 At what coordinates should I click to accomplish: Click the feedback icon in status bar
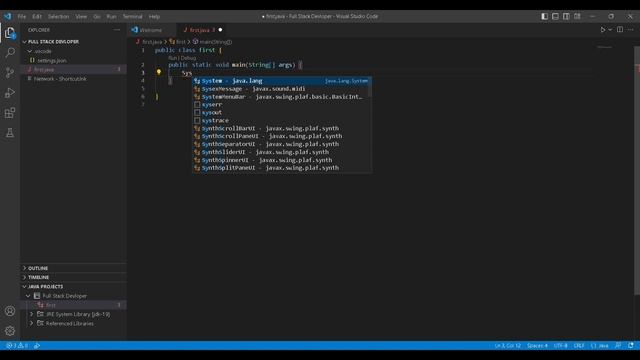(x=618, y=345)
